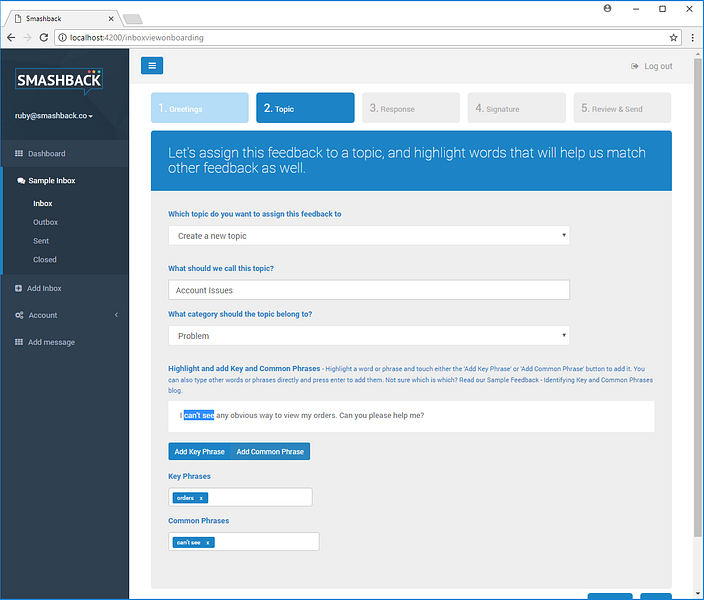
Task: Open the 'Create a new topic' dropdown
Action: point(369,236)
